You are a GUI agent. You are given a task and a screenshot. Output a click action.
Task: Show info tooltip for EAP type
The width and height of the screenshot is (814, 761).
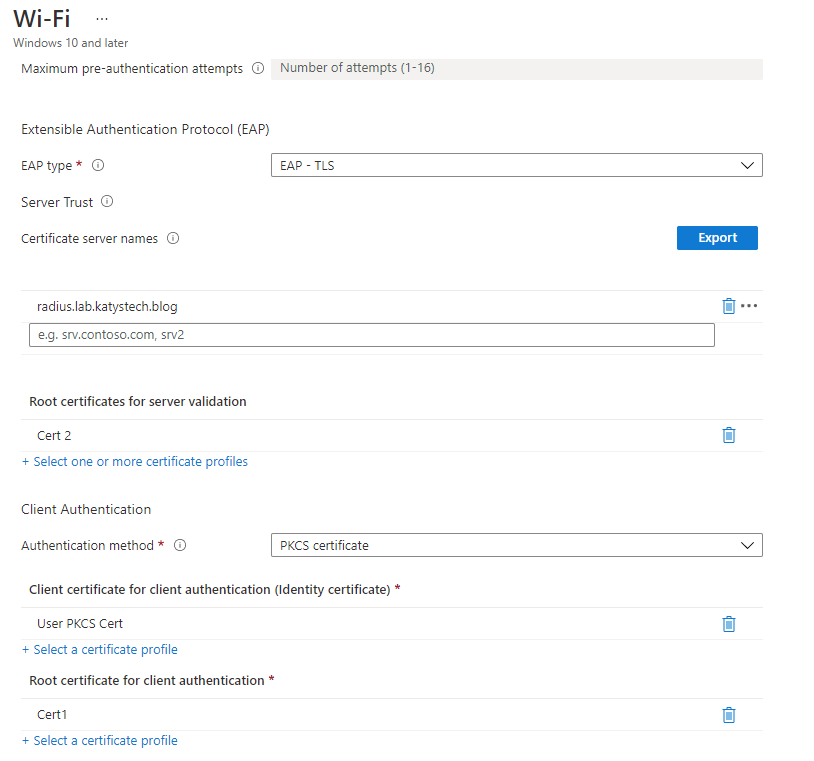click(98, 166)
